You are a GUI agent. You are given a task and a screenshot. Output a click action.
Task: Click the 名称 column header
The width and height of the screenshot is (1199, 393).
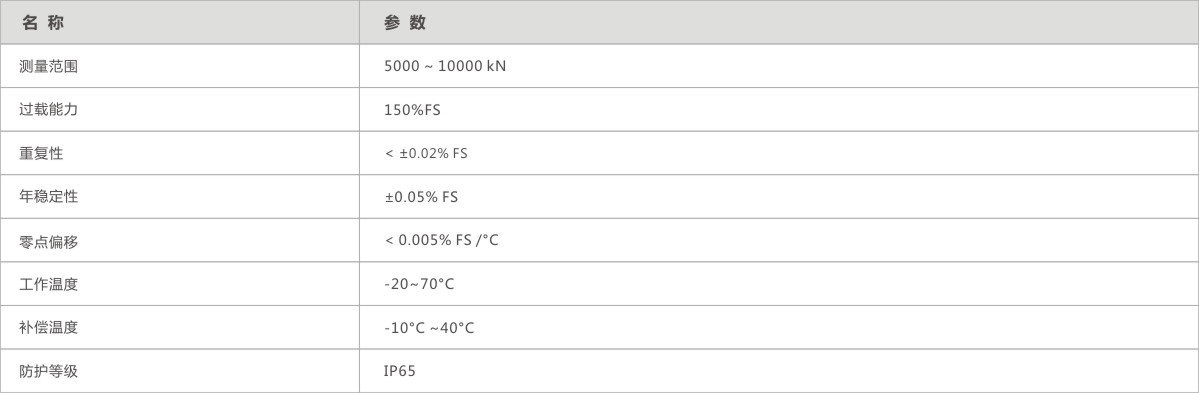click(x=44, y=23)
